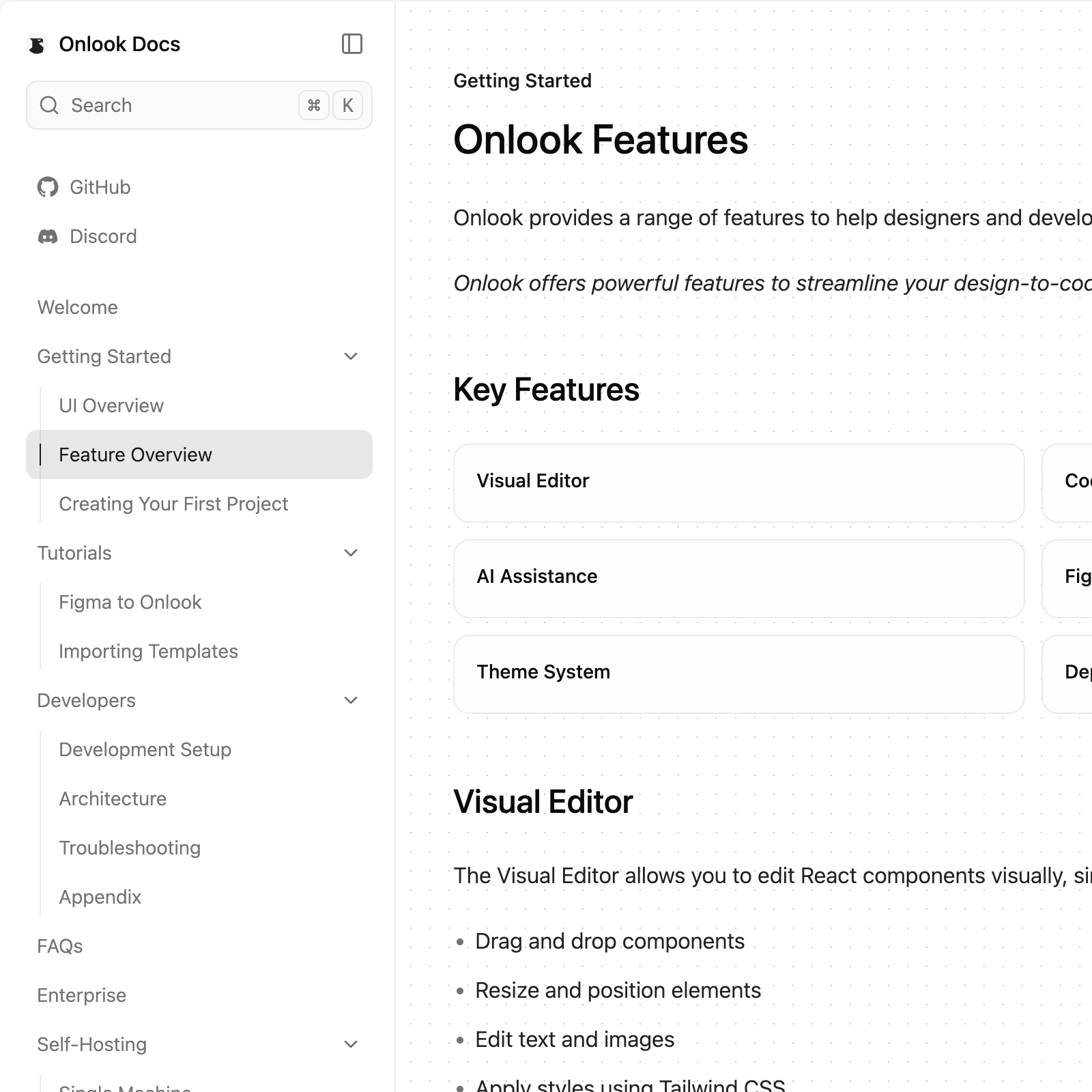Collapse the Getting Started section chevron
This screenshot has height=1092, width=1092.
click(x=351, y=356)
